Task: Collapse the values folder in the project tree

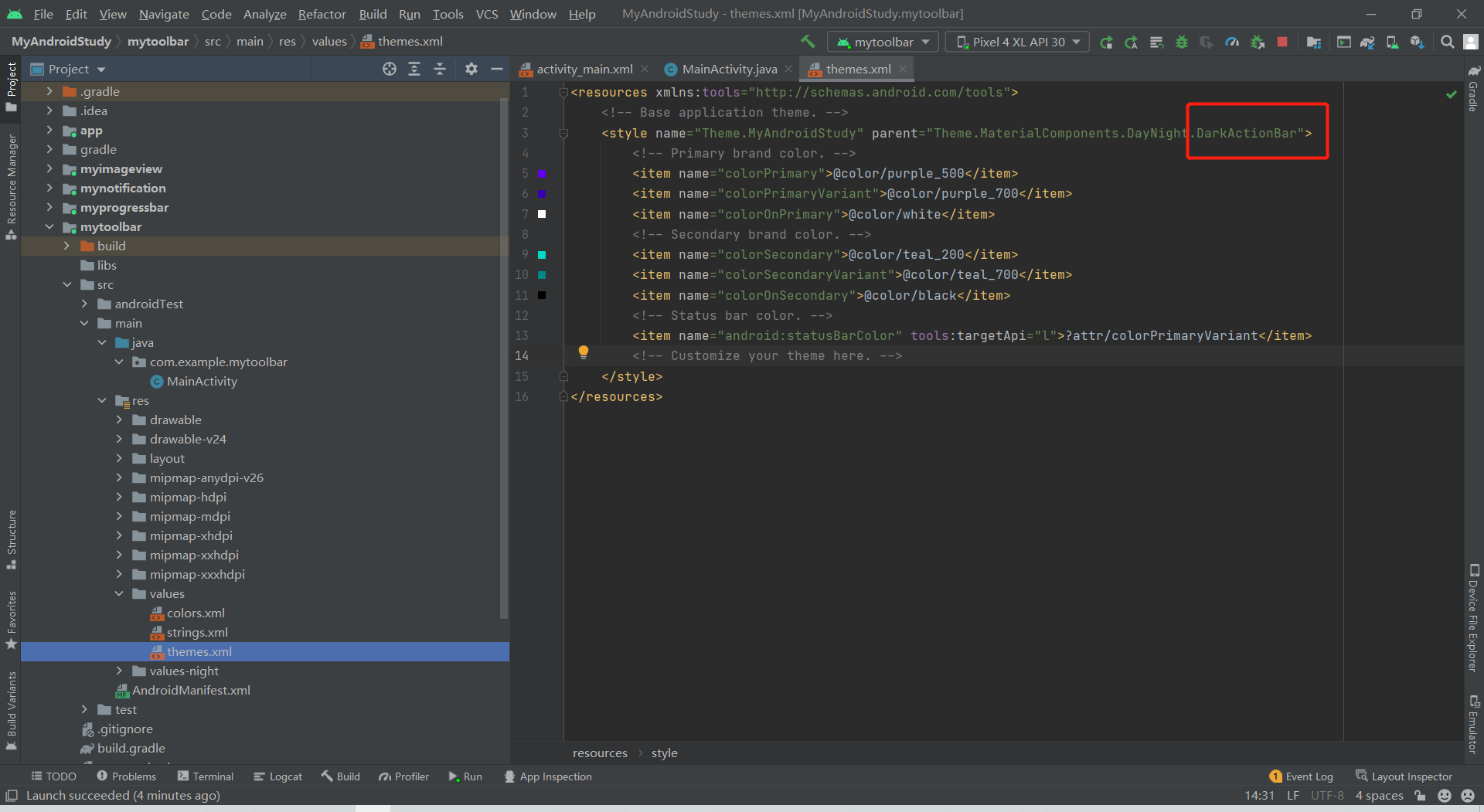Action: (x=119, y=593)
